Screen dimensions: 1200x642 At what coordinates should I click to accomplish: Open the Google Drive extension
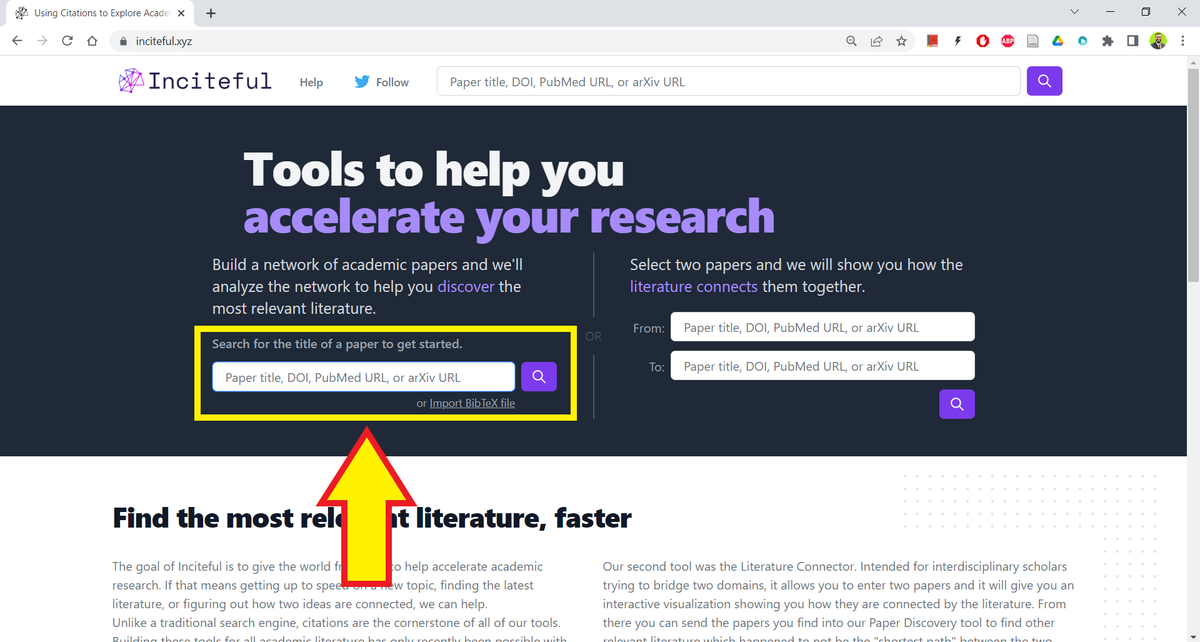tap(1057, 42)
